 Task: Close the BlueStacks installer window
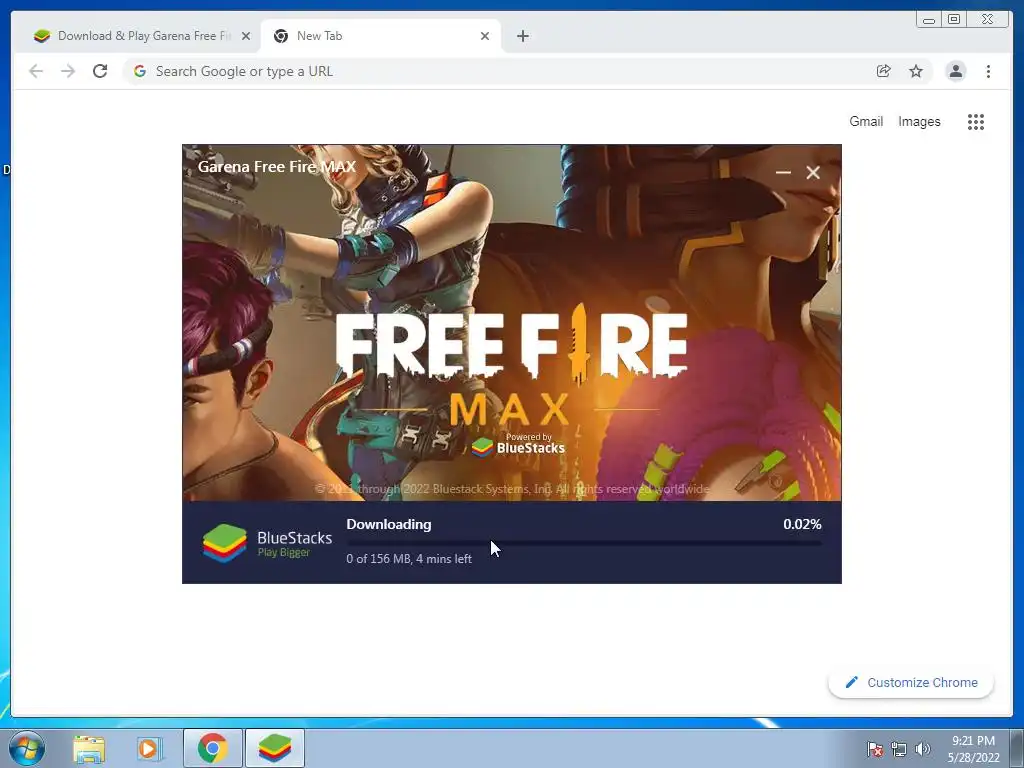[812, 172]
